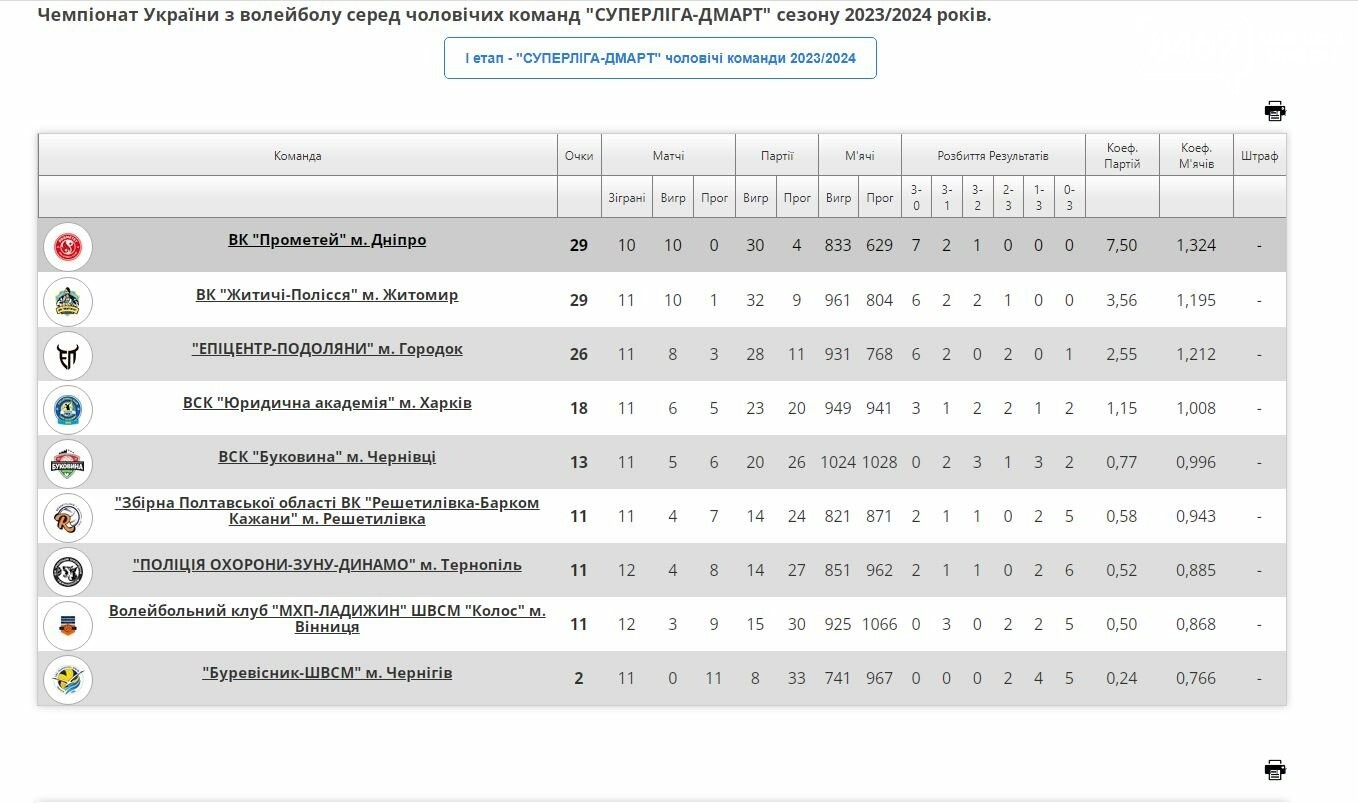Click the Bukovyna team logo
1358x803 pixels.
point(68,463)
